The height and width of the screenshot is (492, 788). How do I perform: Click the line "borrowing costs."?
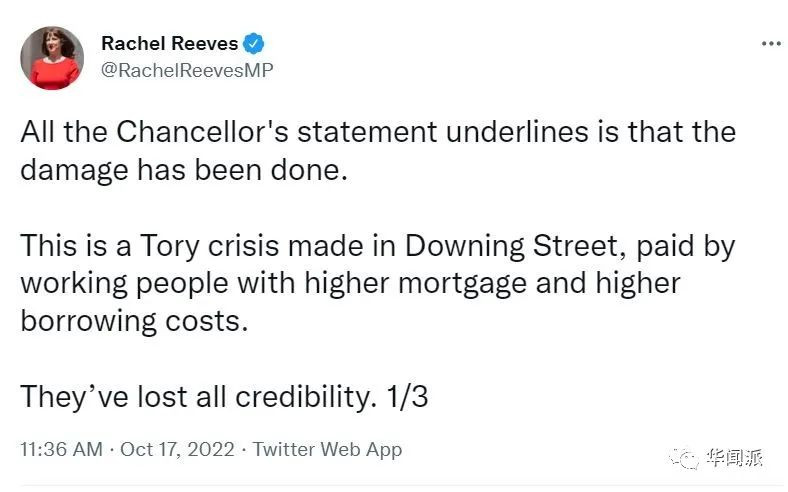[x=133, y=321]
